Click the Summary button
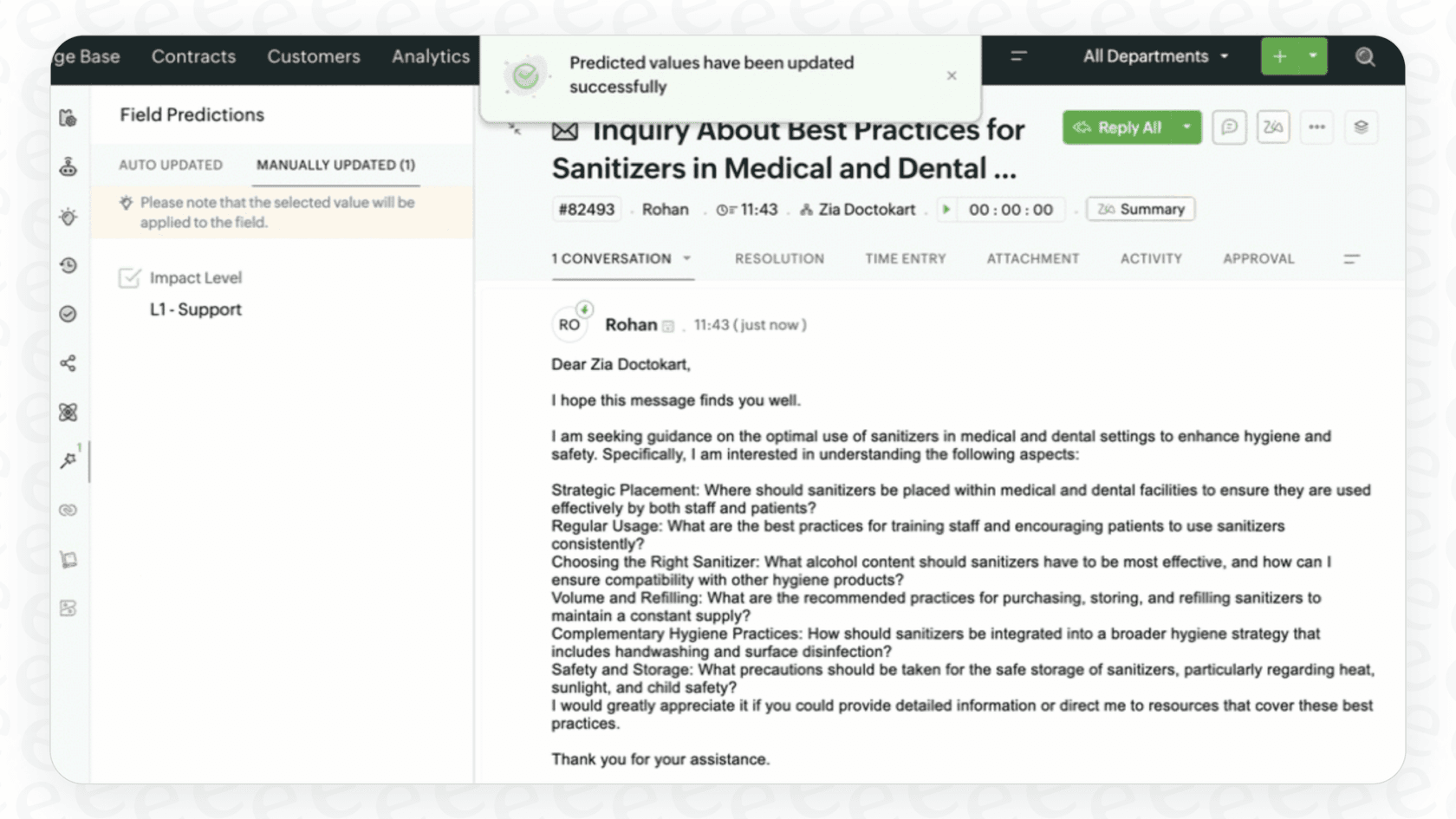 [x=1141, y=209]
